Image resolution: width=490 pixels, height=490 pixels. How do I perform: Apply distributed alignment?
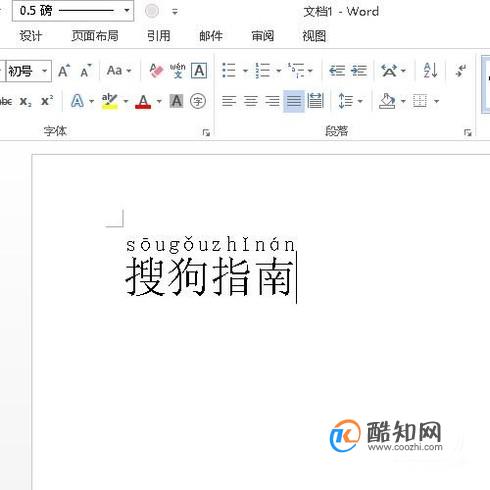pyautogui.click(x=315, y=100)
